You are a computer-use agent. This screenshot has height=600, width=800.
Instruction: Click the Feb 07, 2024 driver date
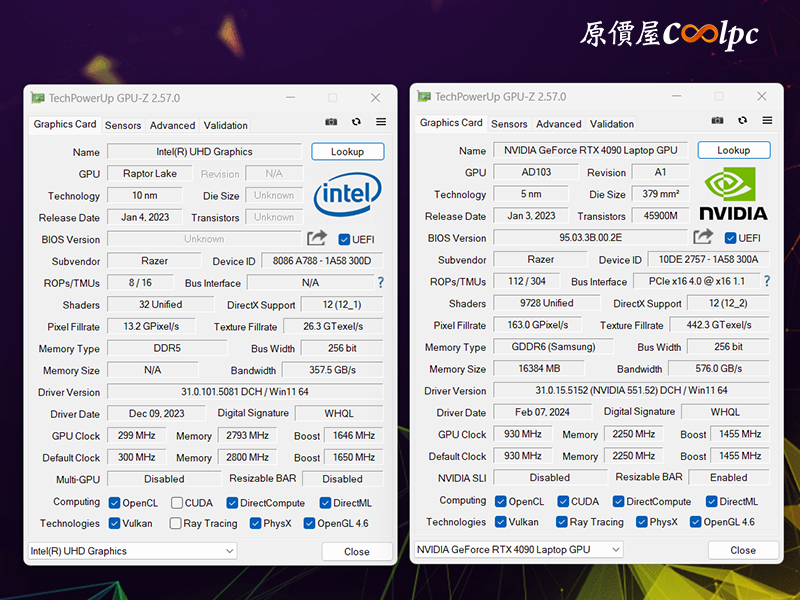click(542, 412)
